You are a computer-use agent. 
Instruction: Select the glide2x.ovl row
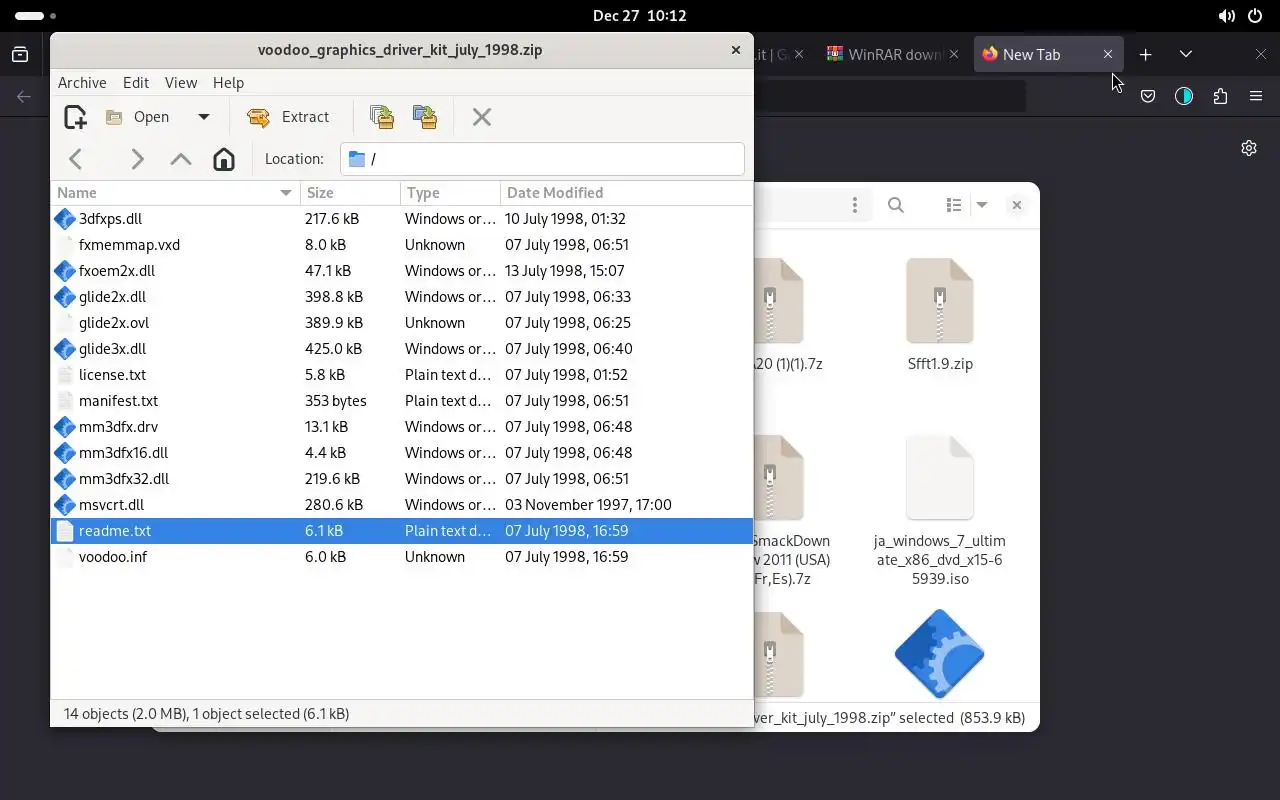402,323
